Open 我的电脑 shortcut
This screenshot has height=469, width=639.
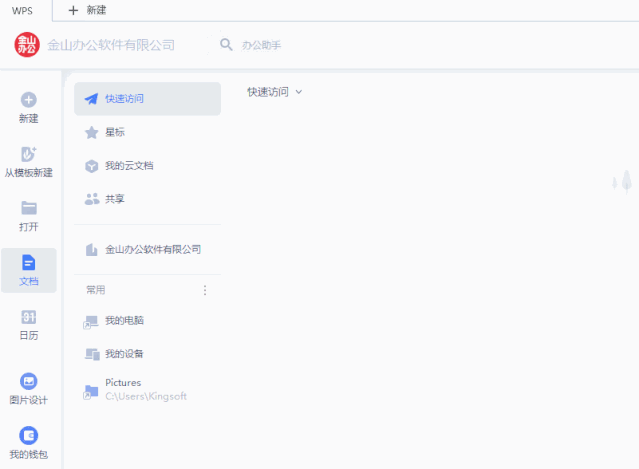click(148, 321)
